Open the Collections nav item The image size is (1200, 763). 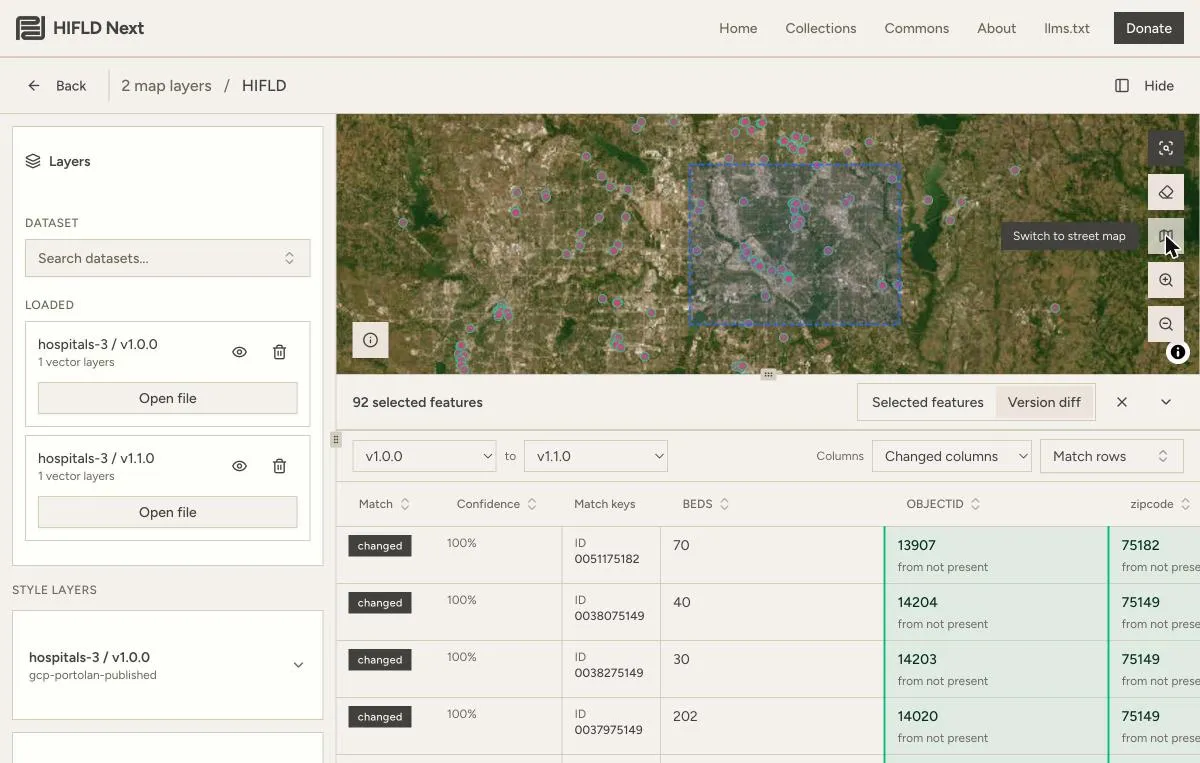[821, 28]
